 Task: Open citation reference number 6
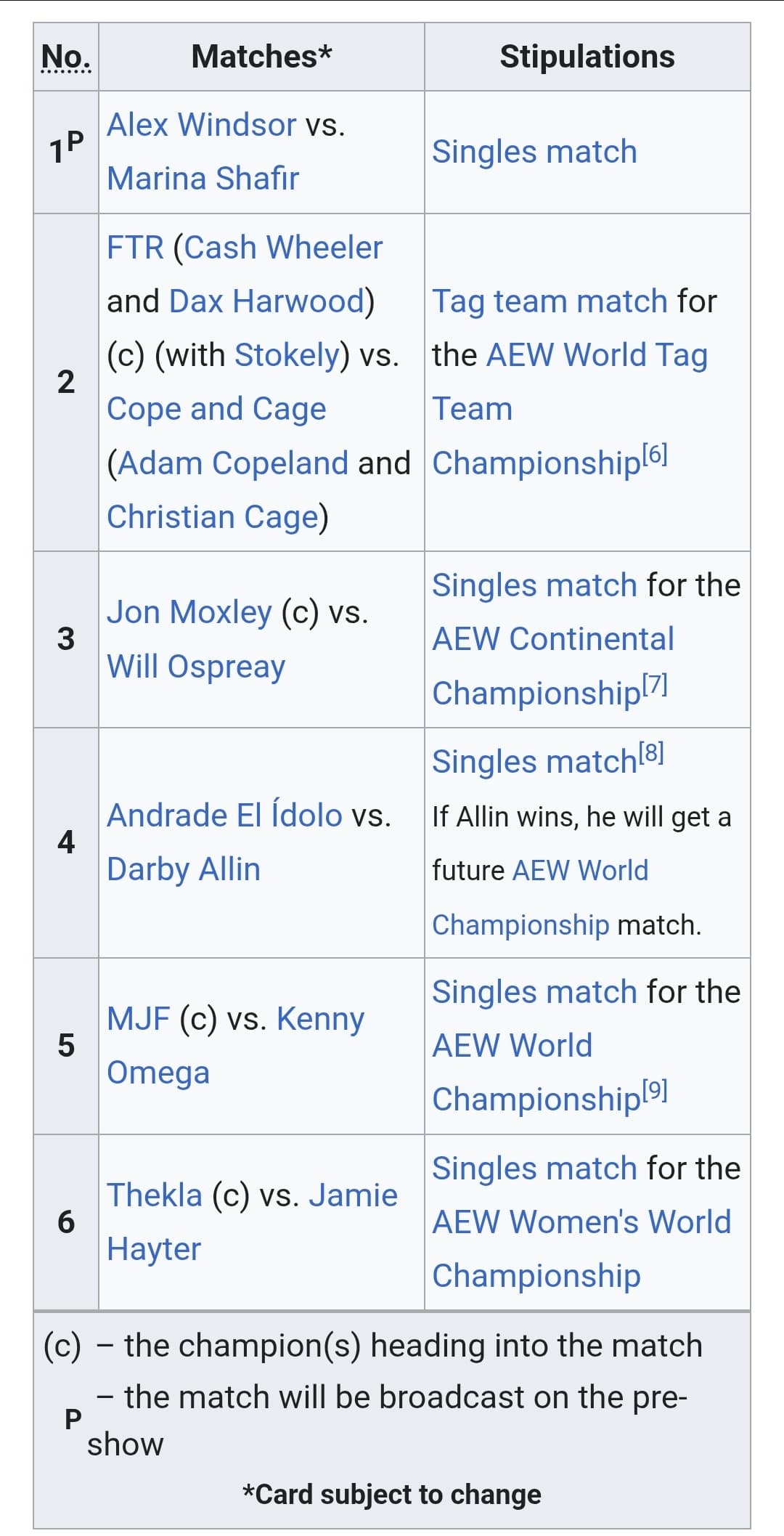(x=655, y=455)
